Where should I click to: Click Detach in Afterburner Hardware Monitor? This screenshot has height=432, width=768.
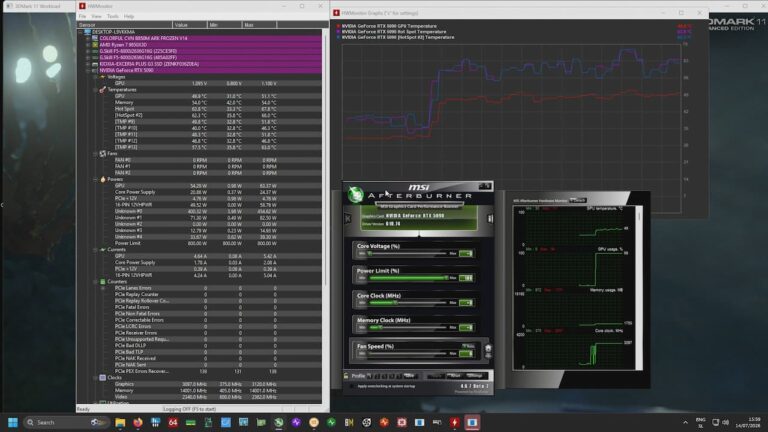pyautogui.click(x=578, y=200)
